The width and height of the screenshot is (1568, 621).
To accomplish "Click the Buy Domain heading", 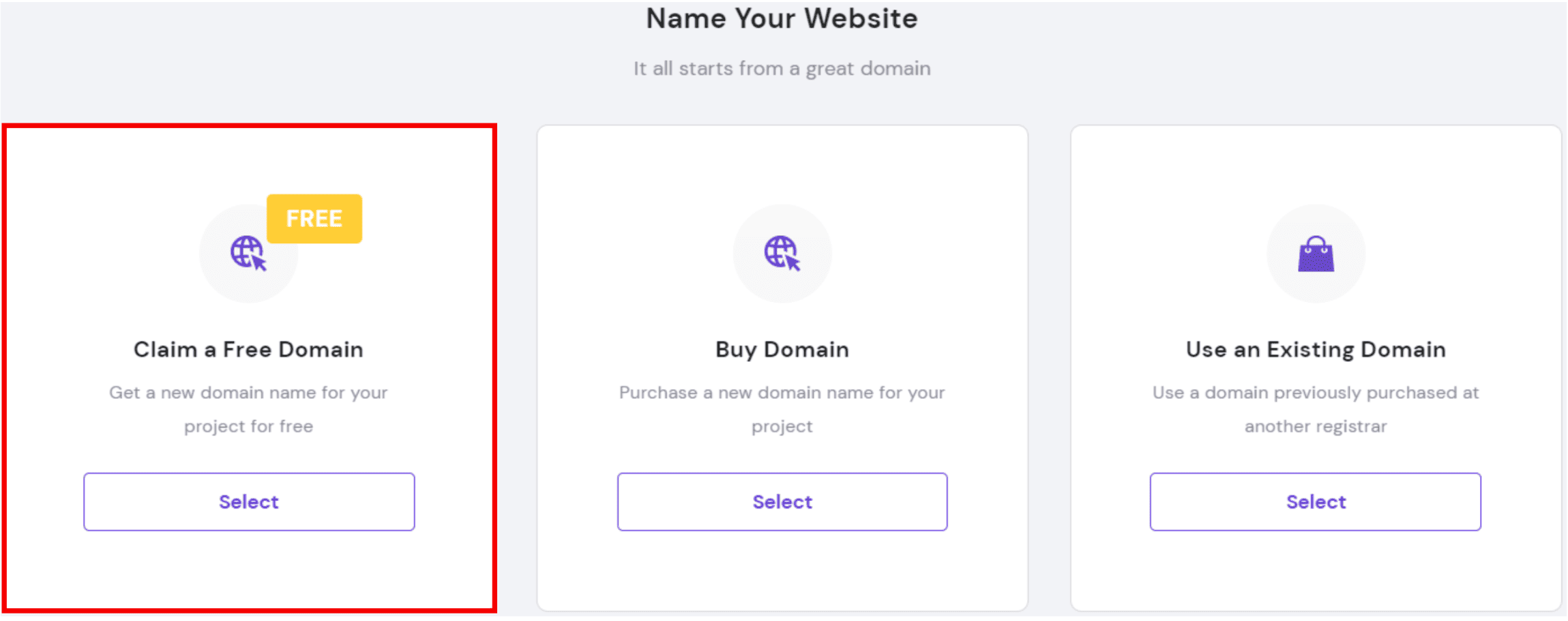I will click(x=782, y=350).
